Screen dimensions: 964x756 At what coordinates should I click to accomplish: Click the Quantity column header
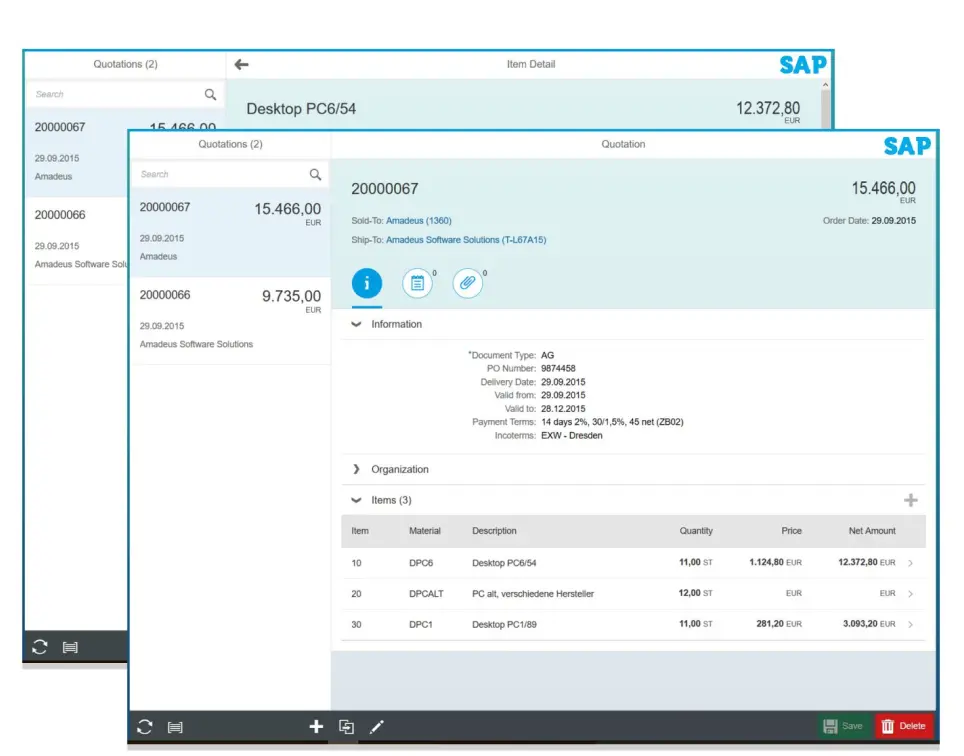point(696,531)
